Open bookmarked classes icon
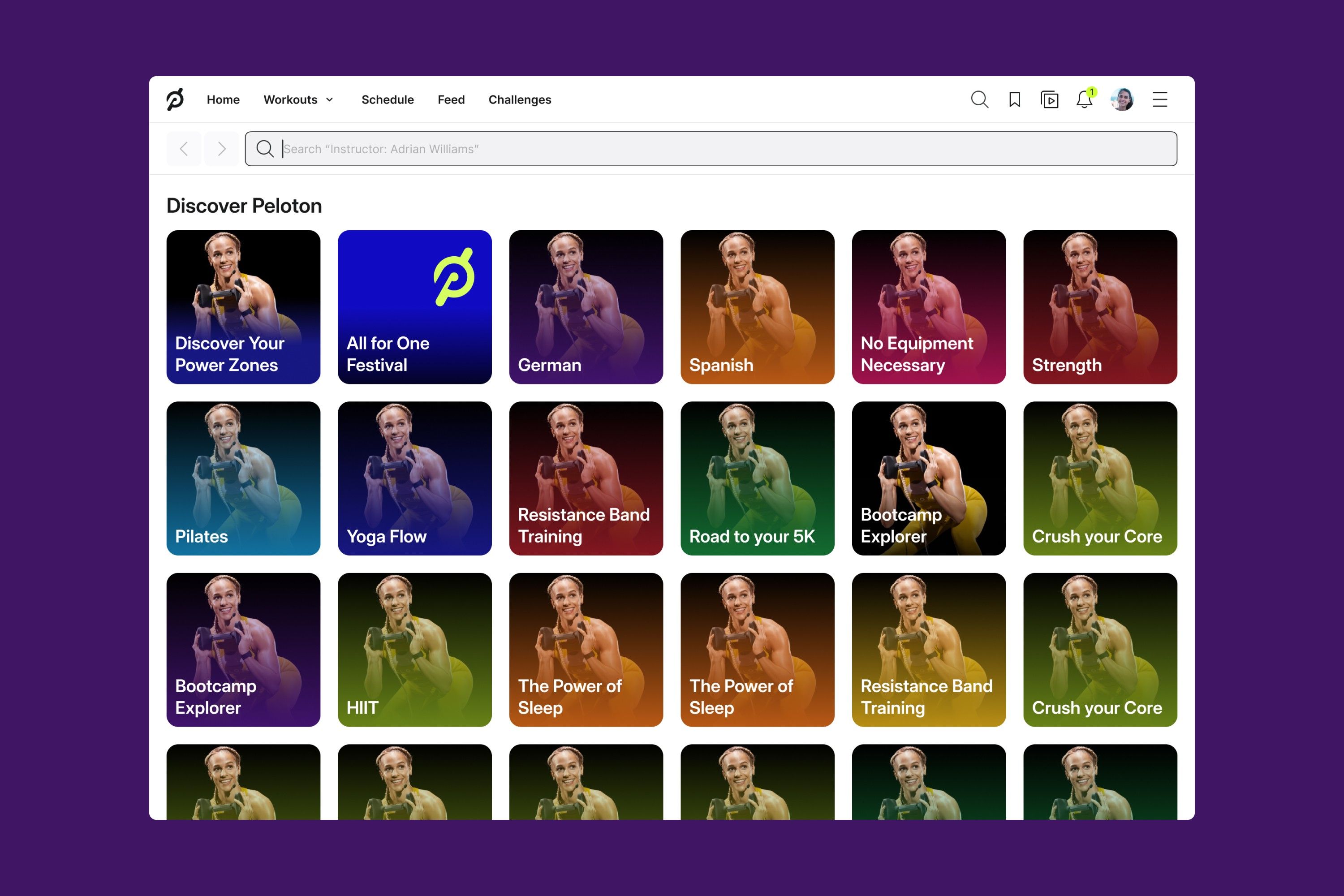This screenshot has width=1344, height=896. 1014,99
